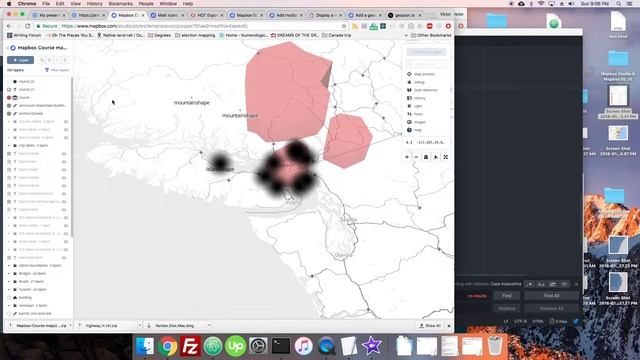Click Replace All button in editor window
The width and height of the screenshot is (640, 360).
point(551,308)
